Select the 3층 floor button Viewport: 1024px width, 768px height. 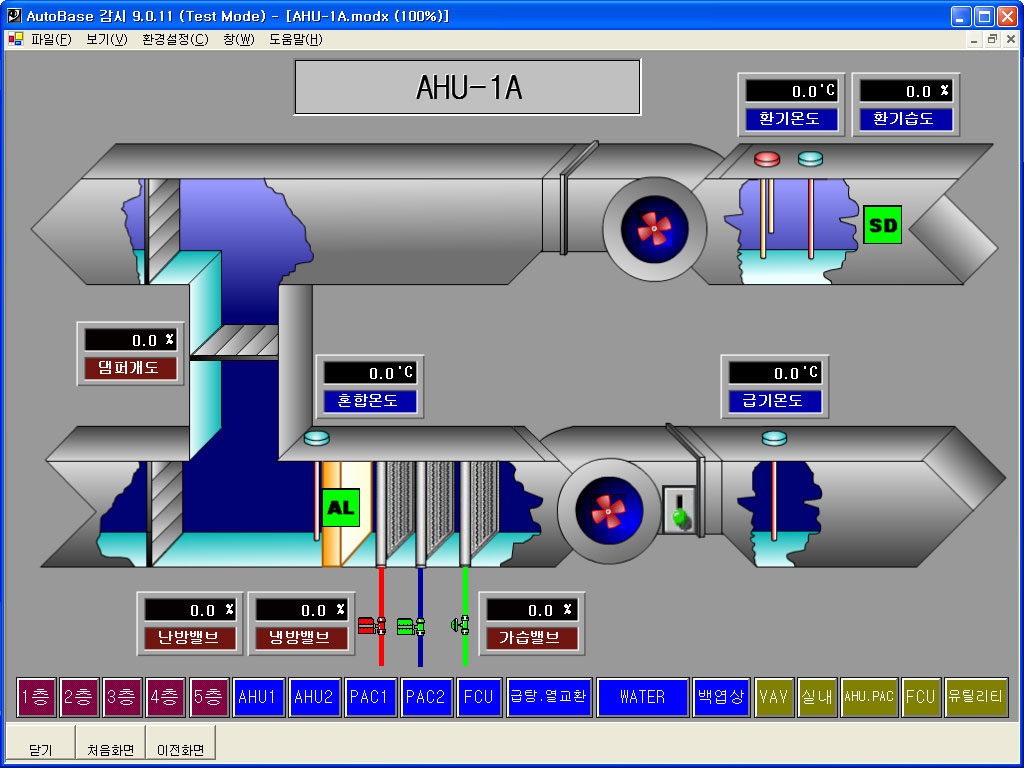pyautogui.click(x=123, y=697)
